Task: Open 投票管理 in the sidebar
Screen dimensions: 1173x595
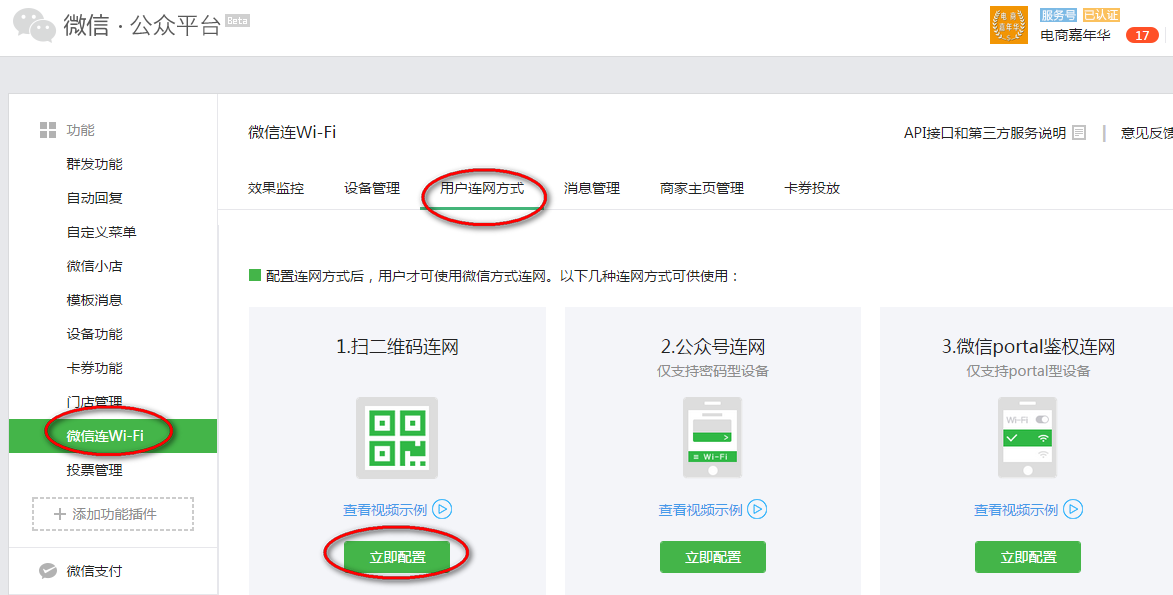Action: pos(94,471)
